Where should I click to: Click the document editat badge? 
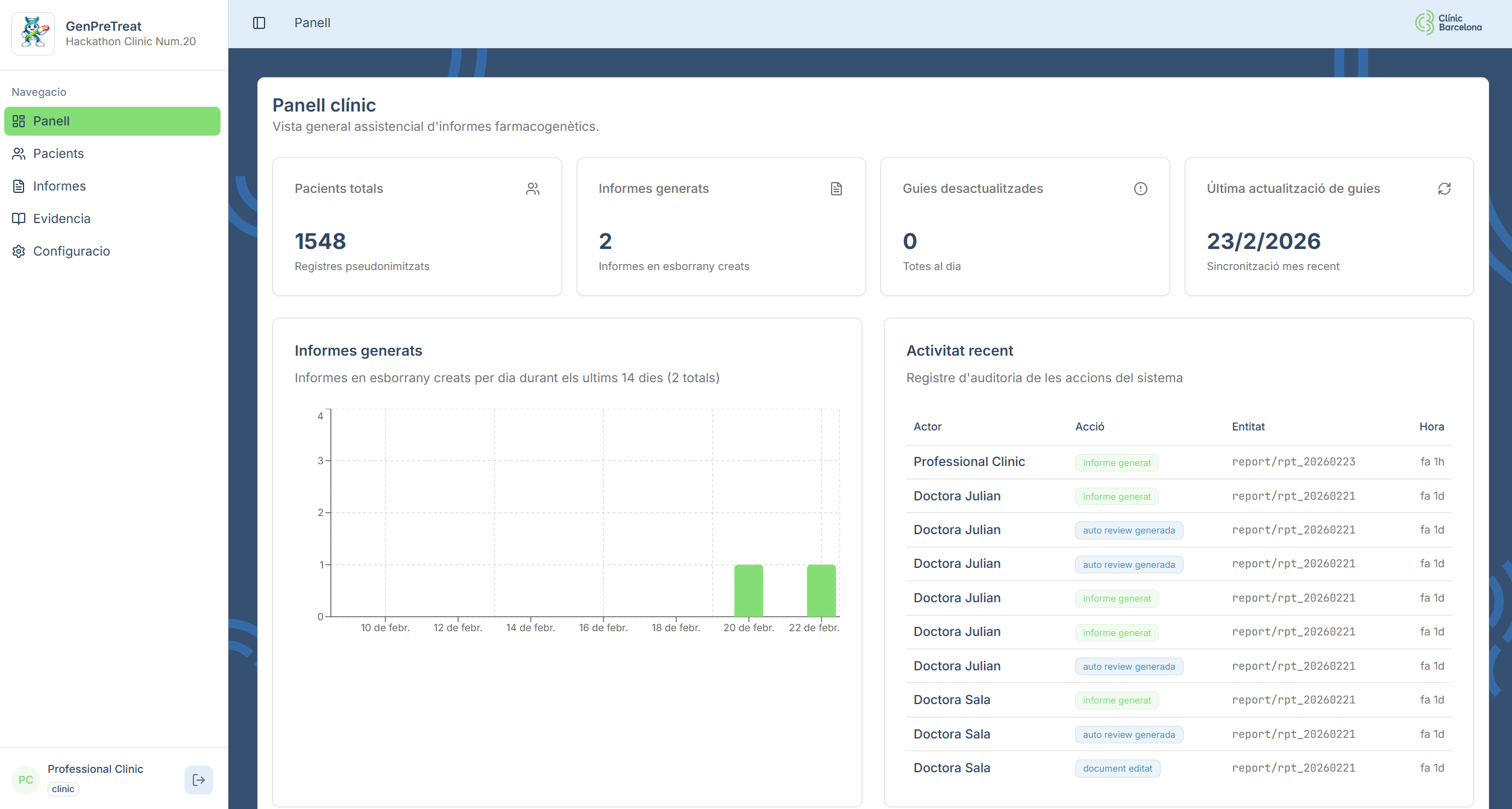[1117, 769]
